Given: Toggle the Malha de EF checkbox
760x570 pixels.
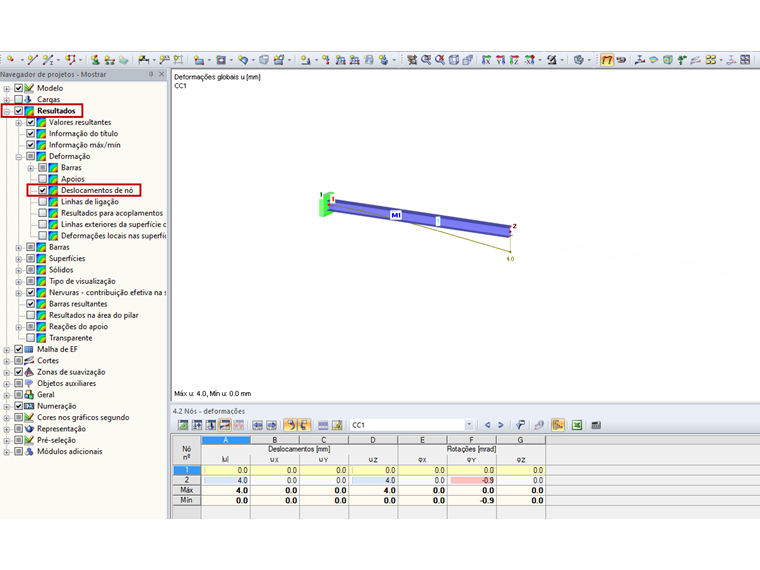Looking at the screenshot, I should pos(18,349).
